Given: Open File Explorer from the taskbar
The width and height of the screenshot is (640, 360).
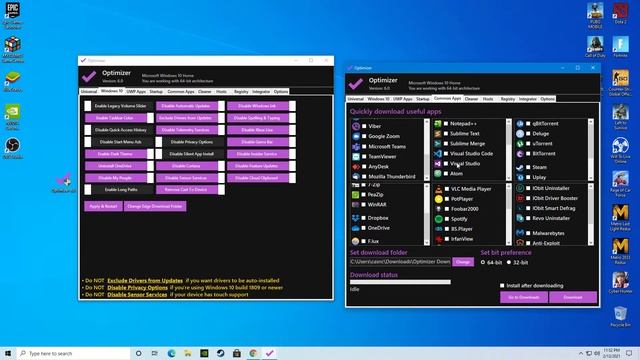Looking at the screenshot, I should coord(188,353).
